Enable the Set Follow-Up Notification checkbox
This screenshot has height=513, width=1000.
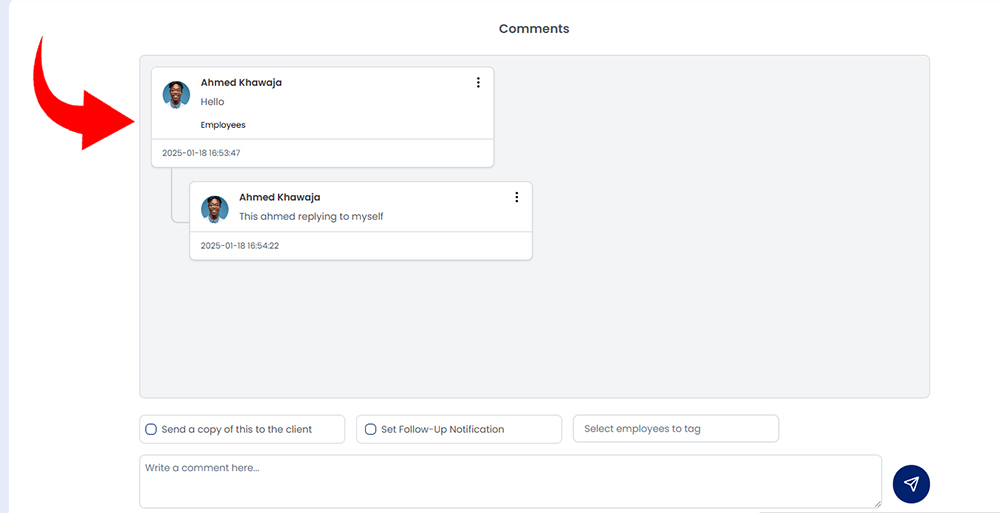[371, 429]
